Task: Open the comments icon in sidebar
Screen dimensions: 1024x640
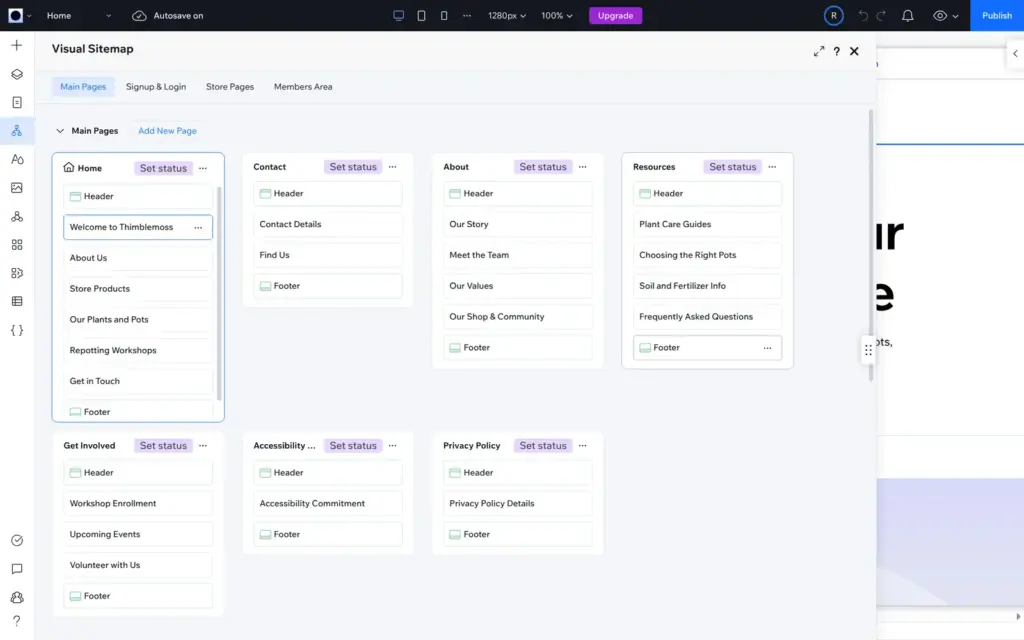Action: pyautogui.click(x=17, y=569)
